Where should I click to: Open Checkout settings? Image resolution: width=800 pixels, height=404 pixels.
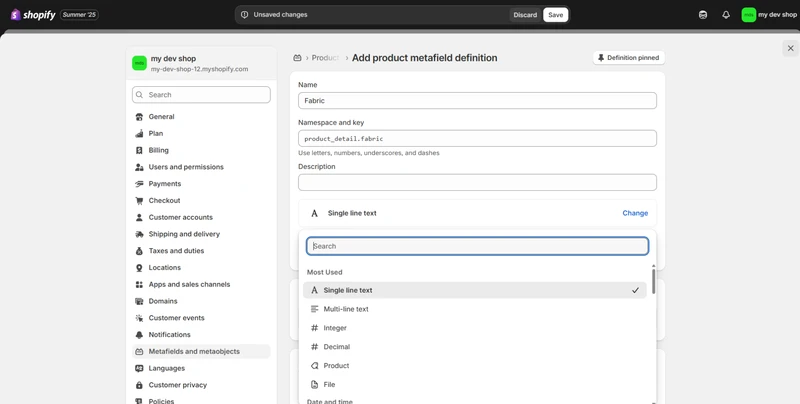[x=202, y=200]
